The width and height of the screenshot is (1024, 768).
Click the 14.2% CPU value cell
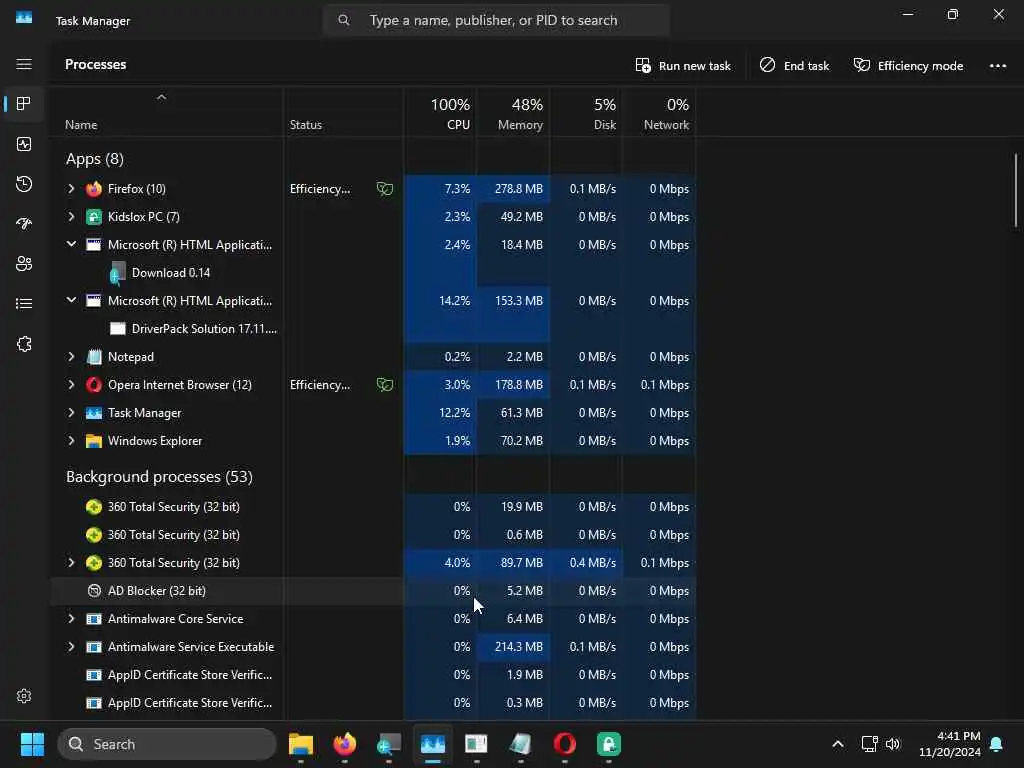[x=440, y=300]
